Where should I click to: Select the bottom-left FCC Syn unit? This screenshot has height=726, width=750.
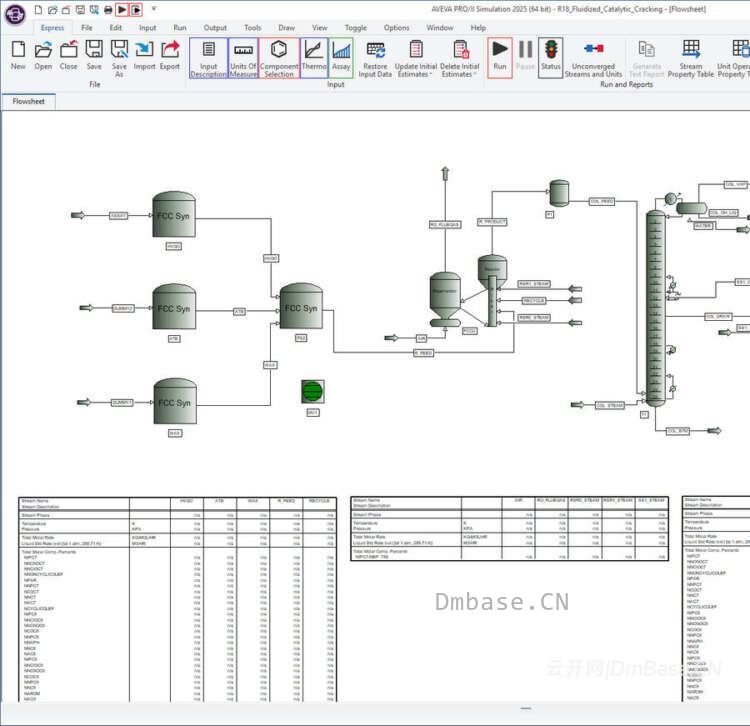pyautogui.click(x=175, y=401)
